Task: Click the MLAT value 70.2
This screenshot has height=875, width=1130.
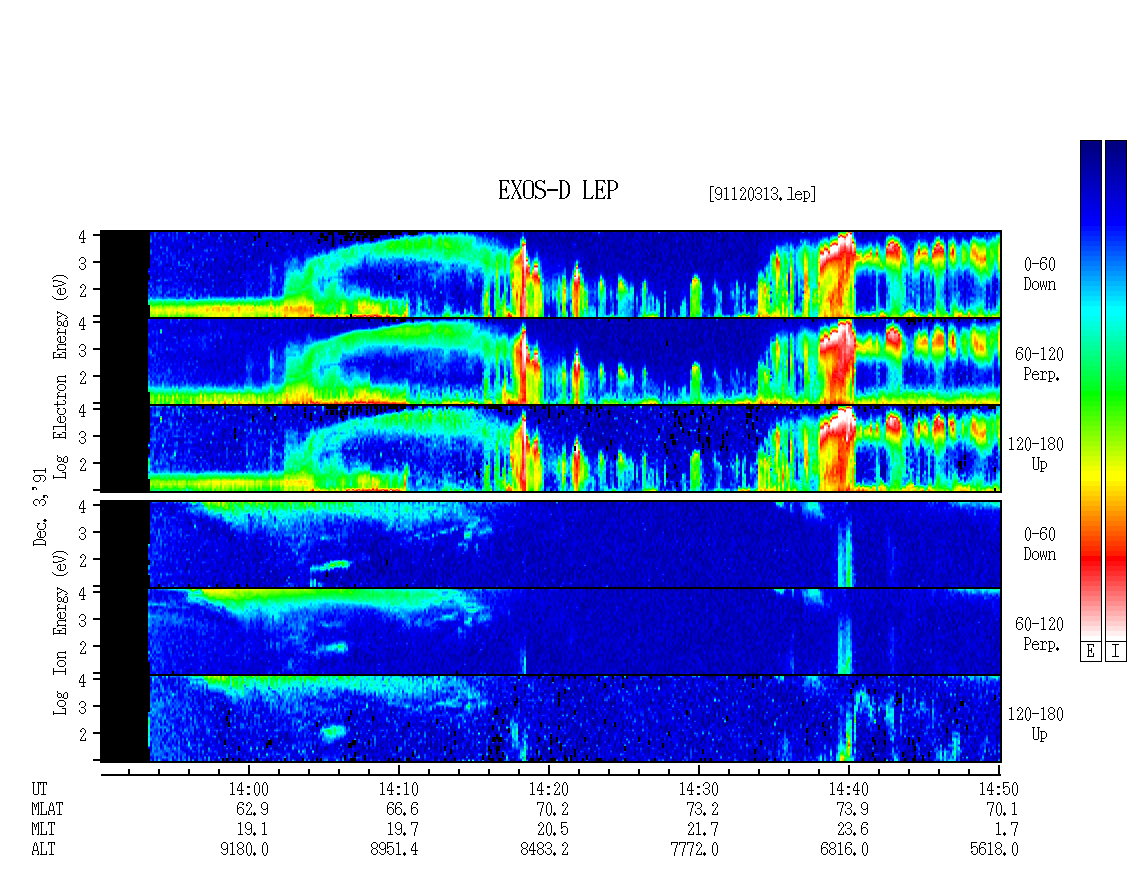Action: (x=553, y=809)
